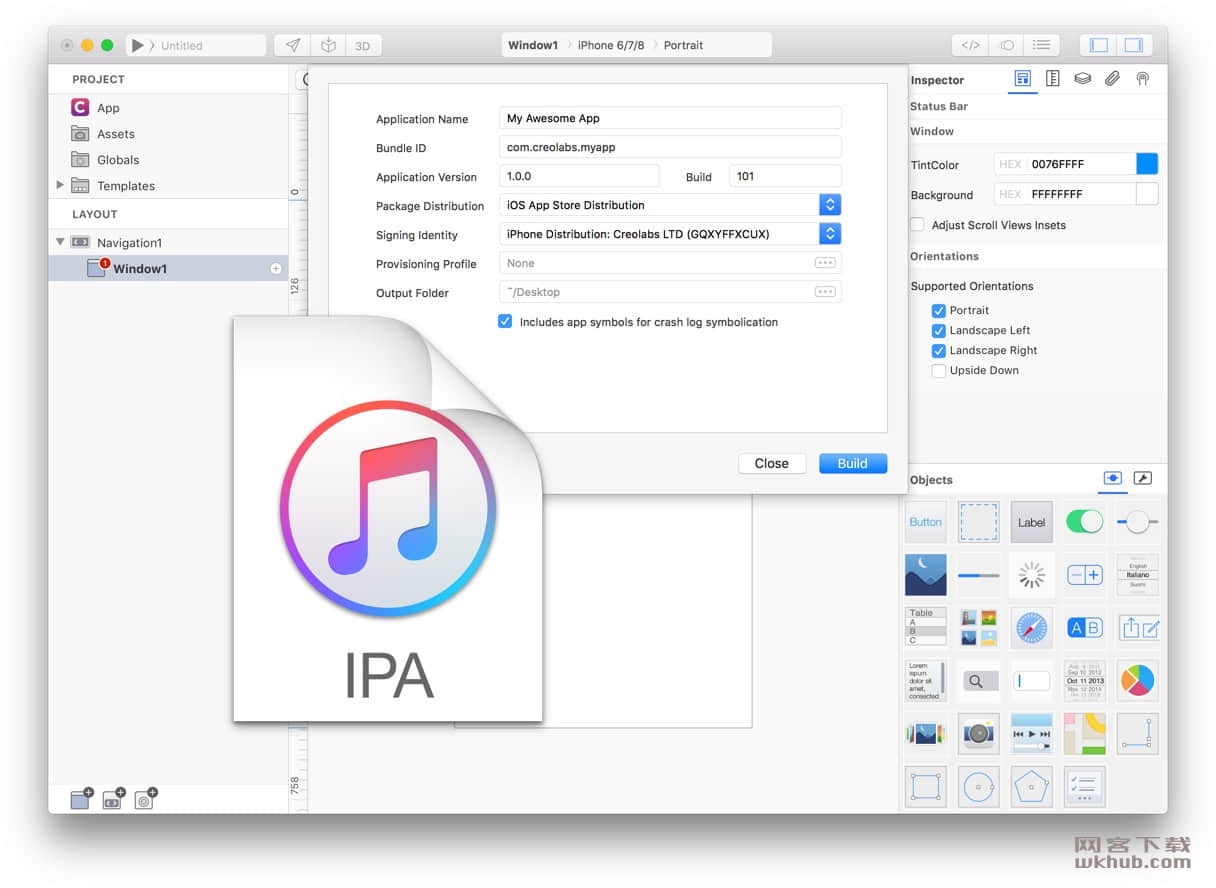Uncheck Landscape Left orientation
1216x888 pixels.
tap(938, 330)
